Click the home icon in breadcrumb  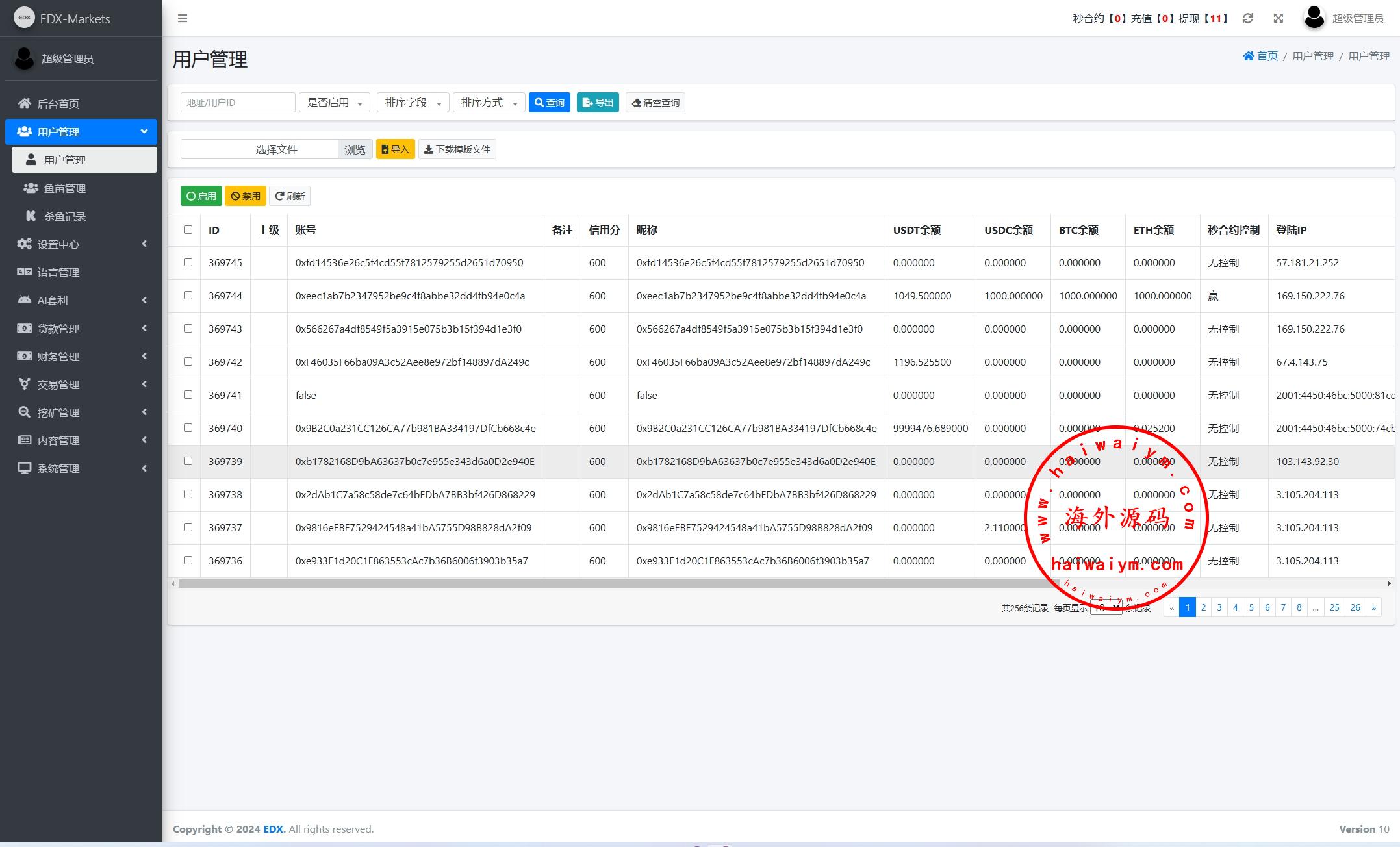point(1248,57)
